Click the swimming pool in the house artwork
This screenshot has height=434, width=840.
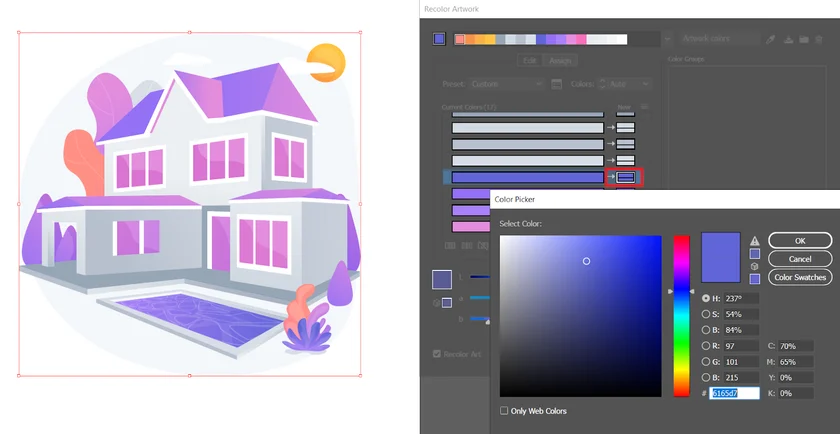pos(198,318)
